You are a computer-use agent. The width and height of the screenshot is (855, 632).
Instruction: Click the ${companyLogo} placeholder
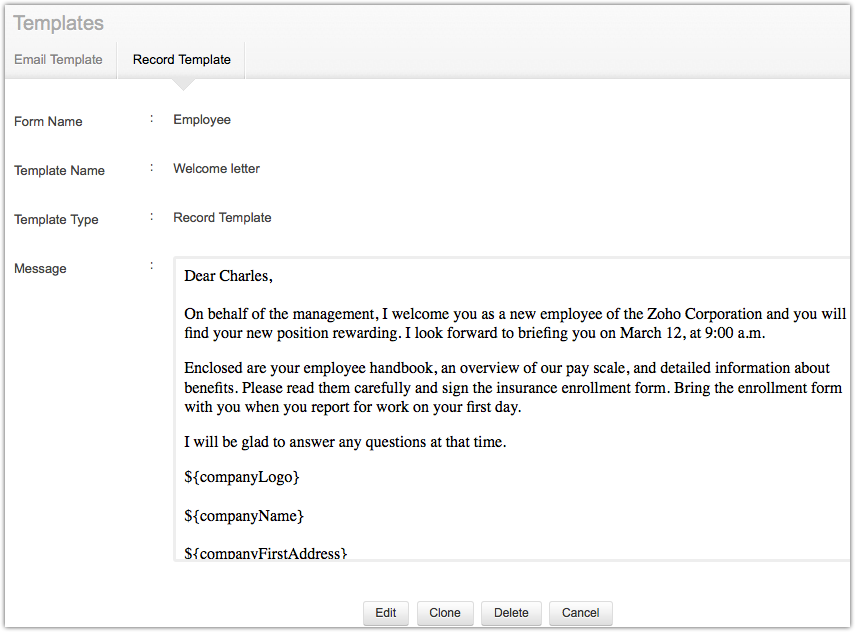242,477
